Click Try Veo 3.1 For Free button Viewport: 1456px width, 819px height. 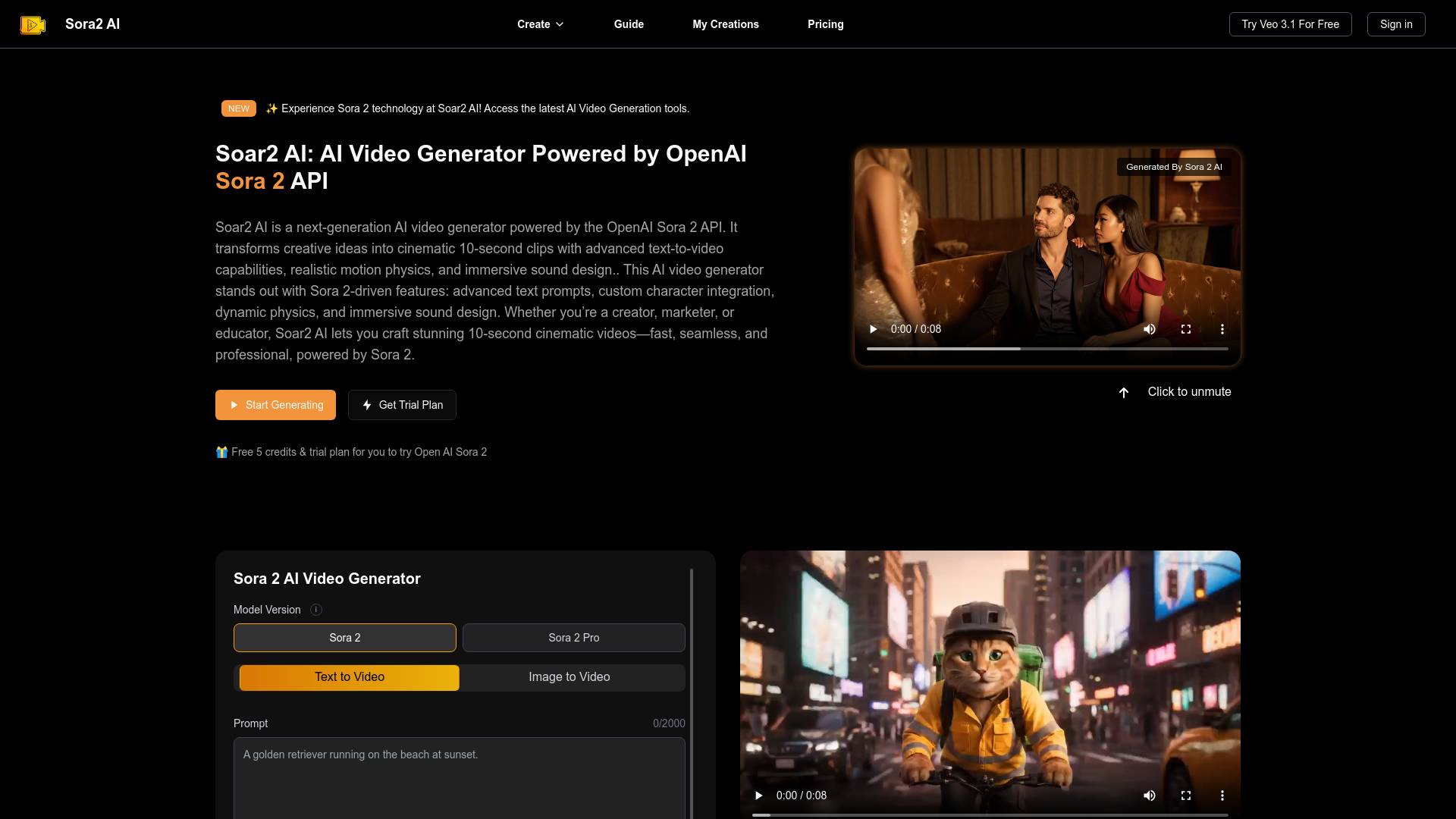click(1291, 24)
